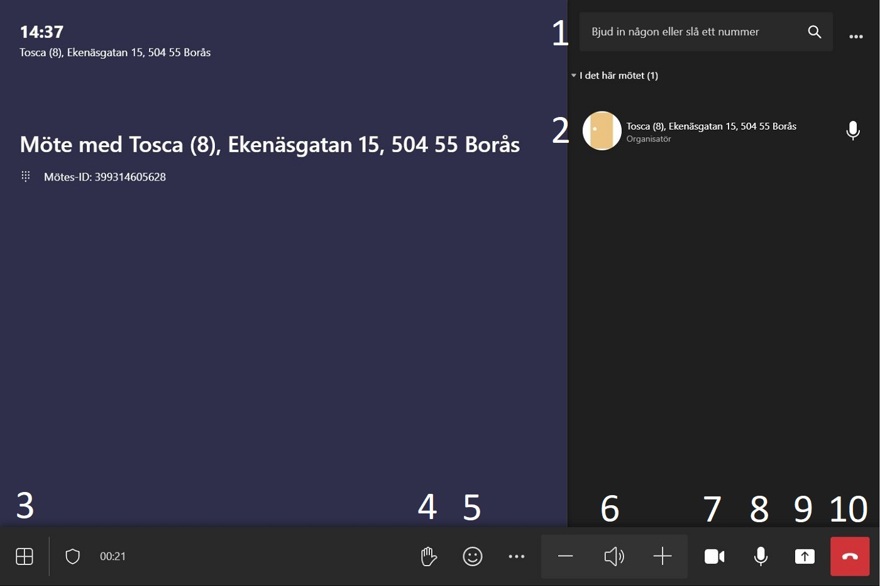Collapse the 'I det här mötet' section

tap(574, 76)
